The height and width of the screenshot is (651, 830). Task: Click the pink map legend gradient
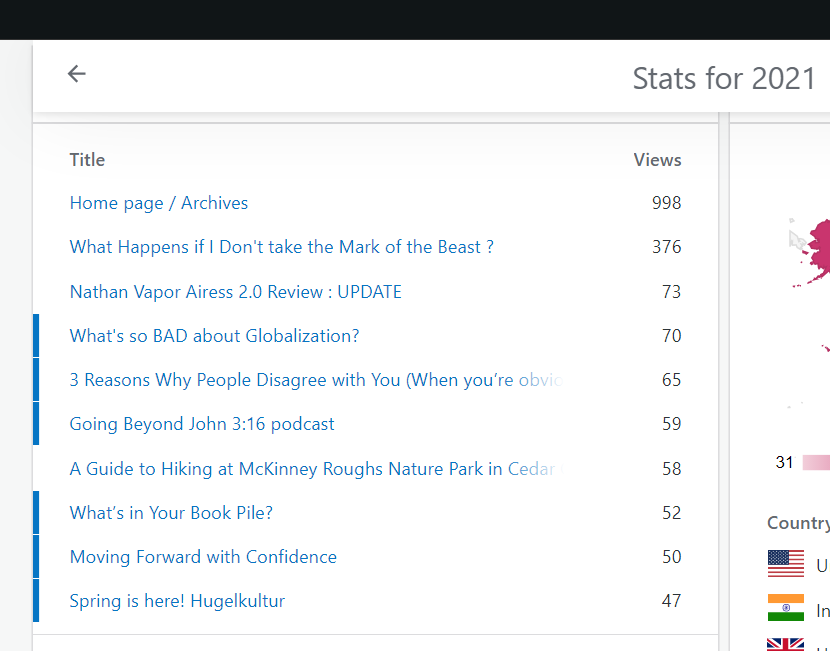pyautogui.click(x=816, y=462)
